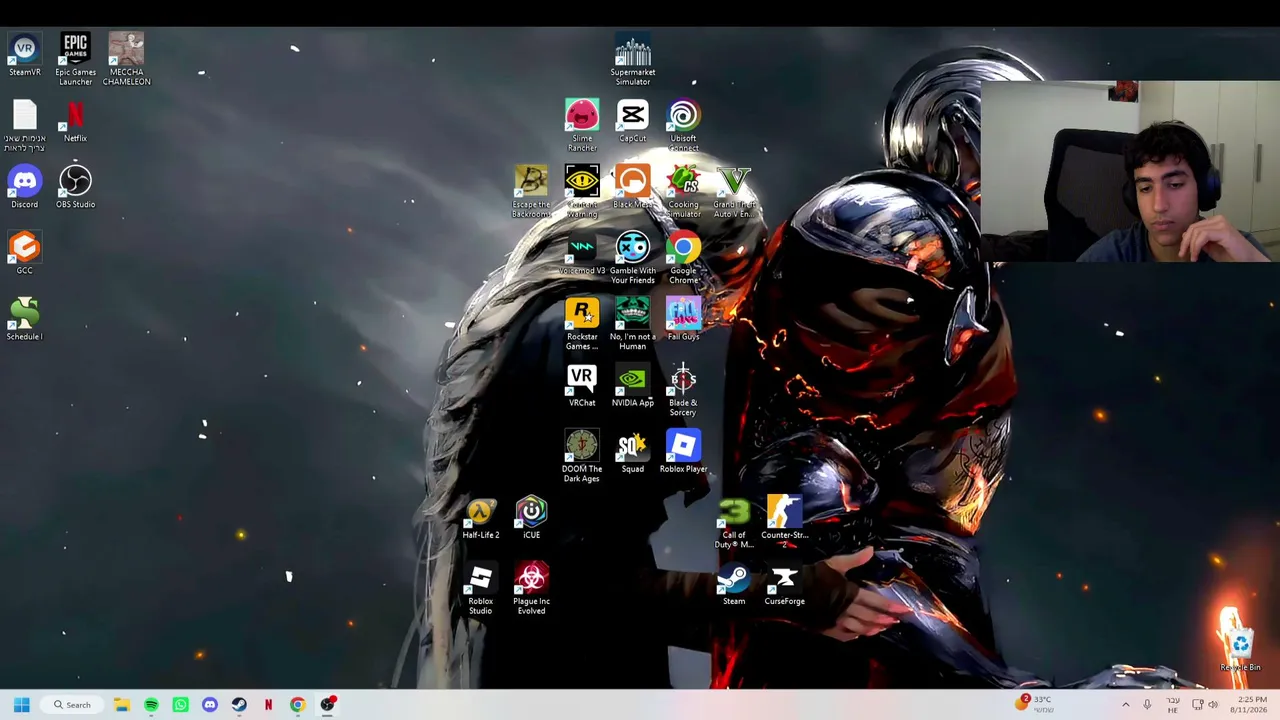Select the Plague Inc Evolved icon
Viewport: 1280px width, 720px height.
[x=531, y=588]
